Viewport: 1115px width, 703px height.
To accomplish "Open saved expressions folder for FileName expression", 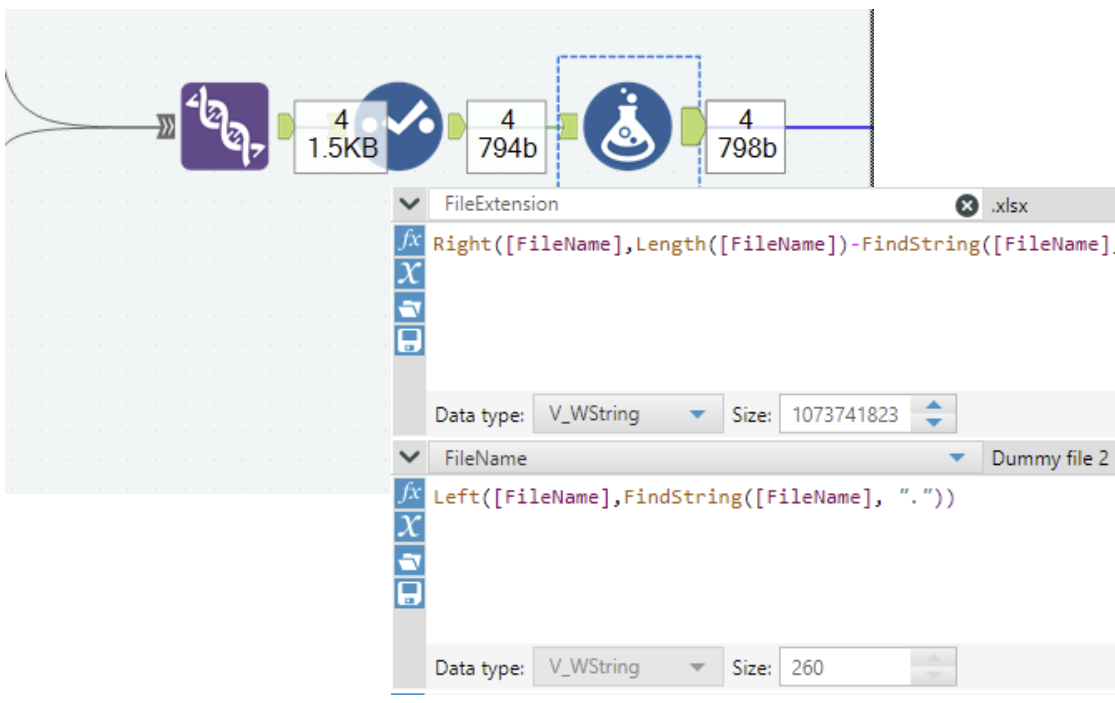I will click(410, 561).
